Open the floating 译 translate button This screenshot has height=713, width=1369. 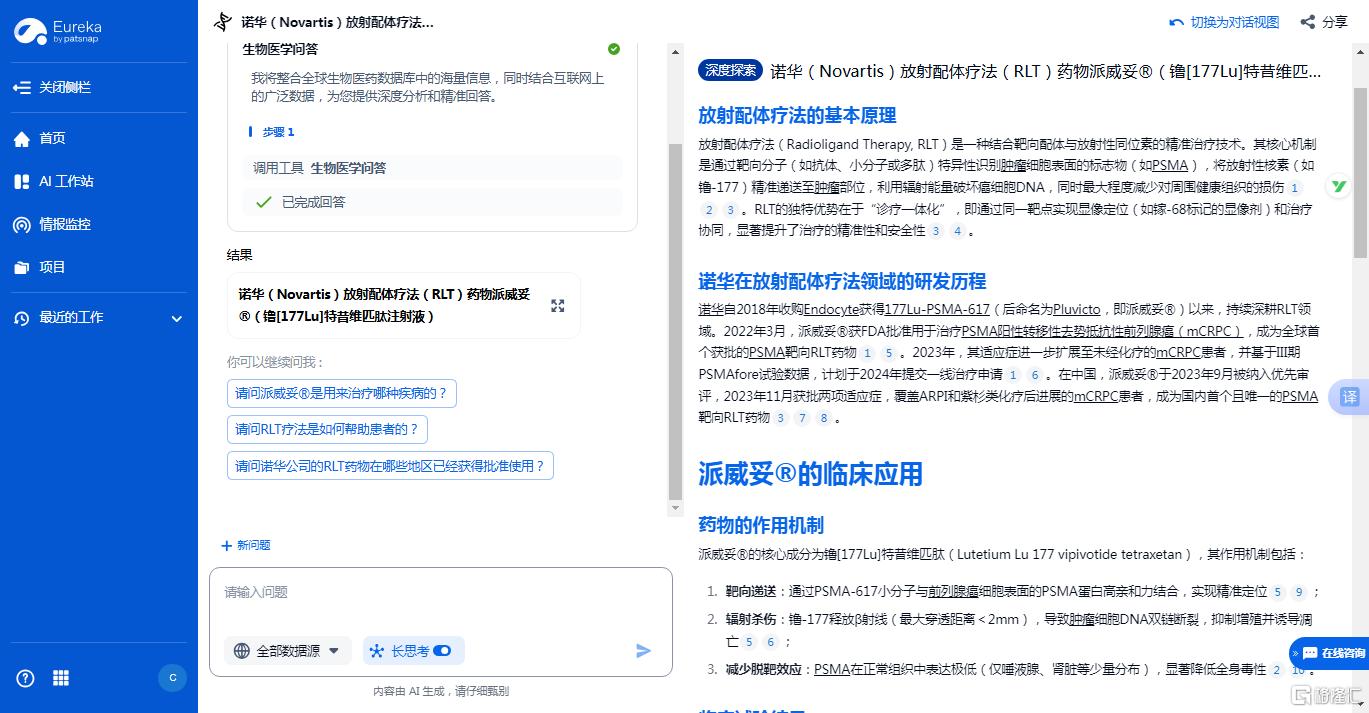pos(1348,397)
